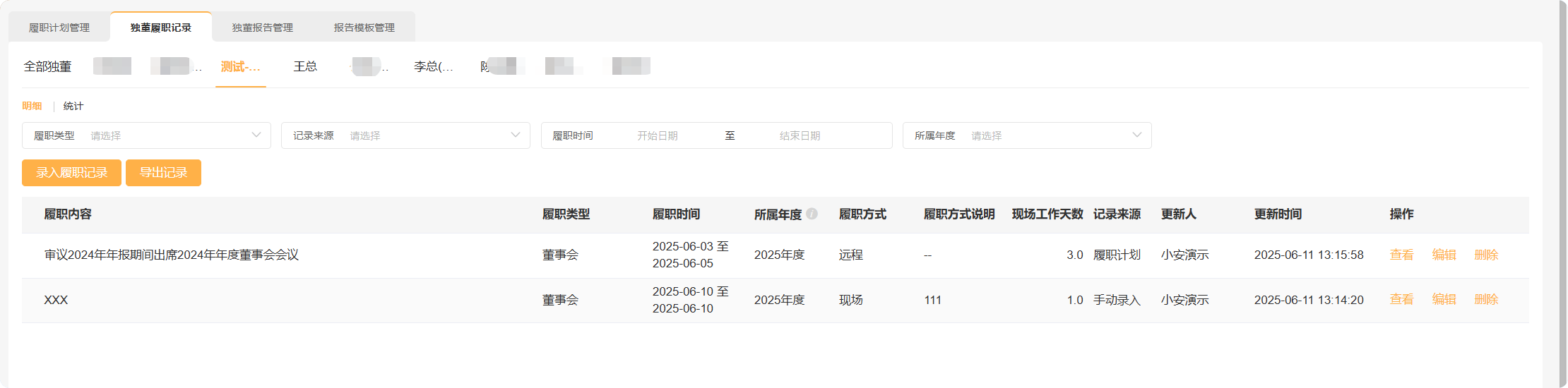Click the 现场工作天数 column header

pos(1047,214)
